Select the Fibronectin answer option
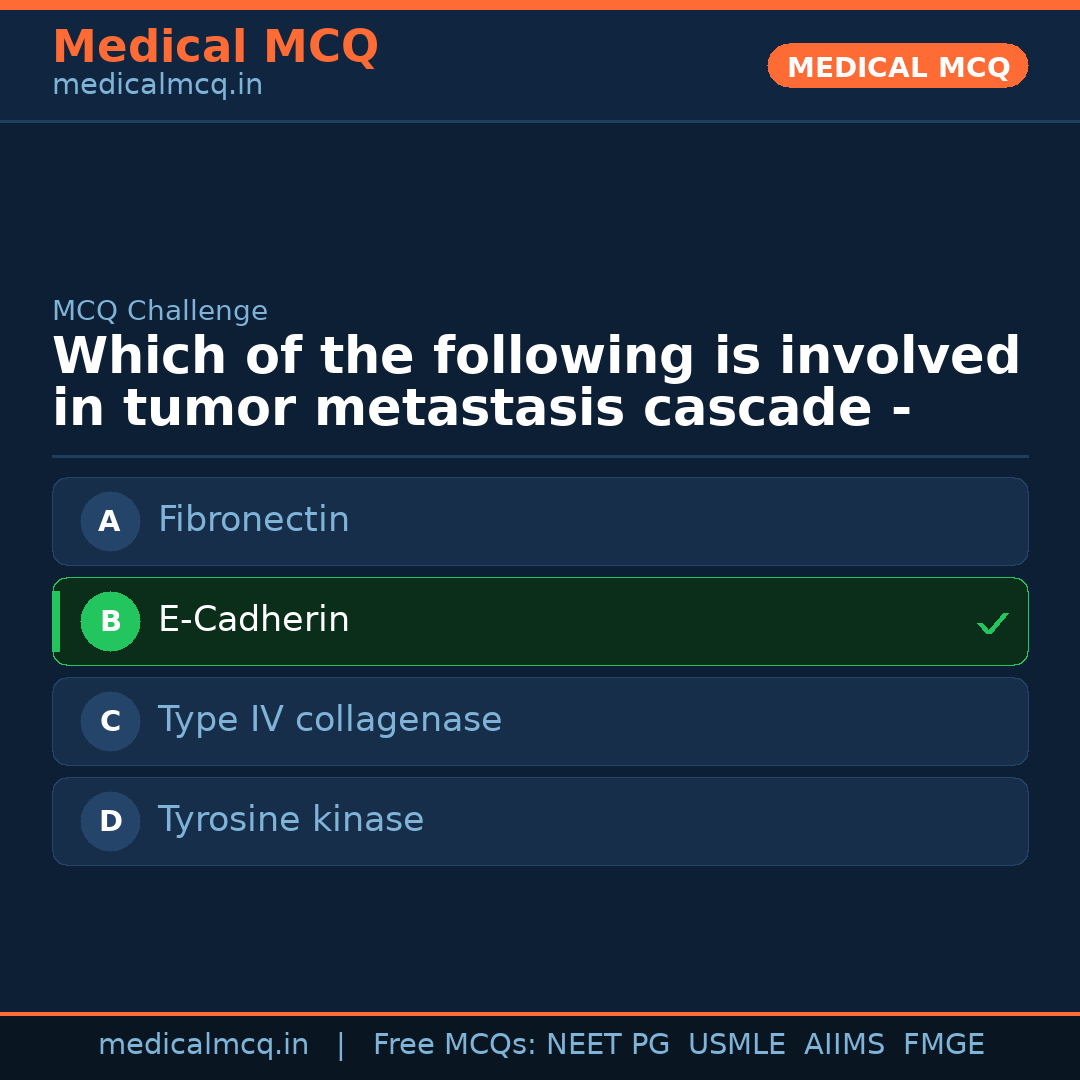Viewport: 1080px width, 1080px height. [x=540, y=521]
